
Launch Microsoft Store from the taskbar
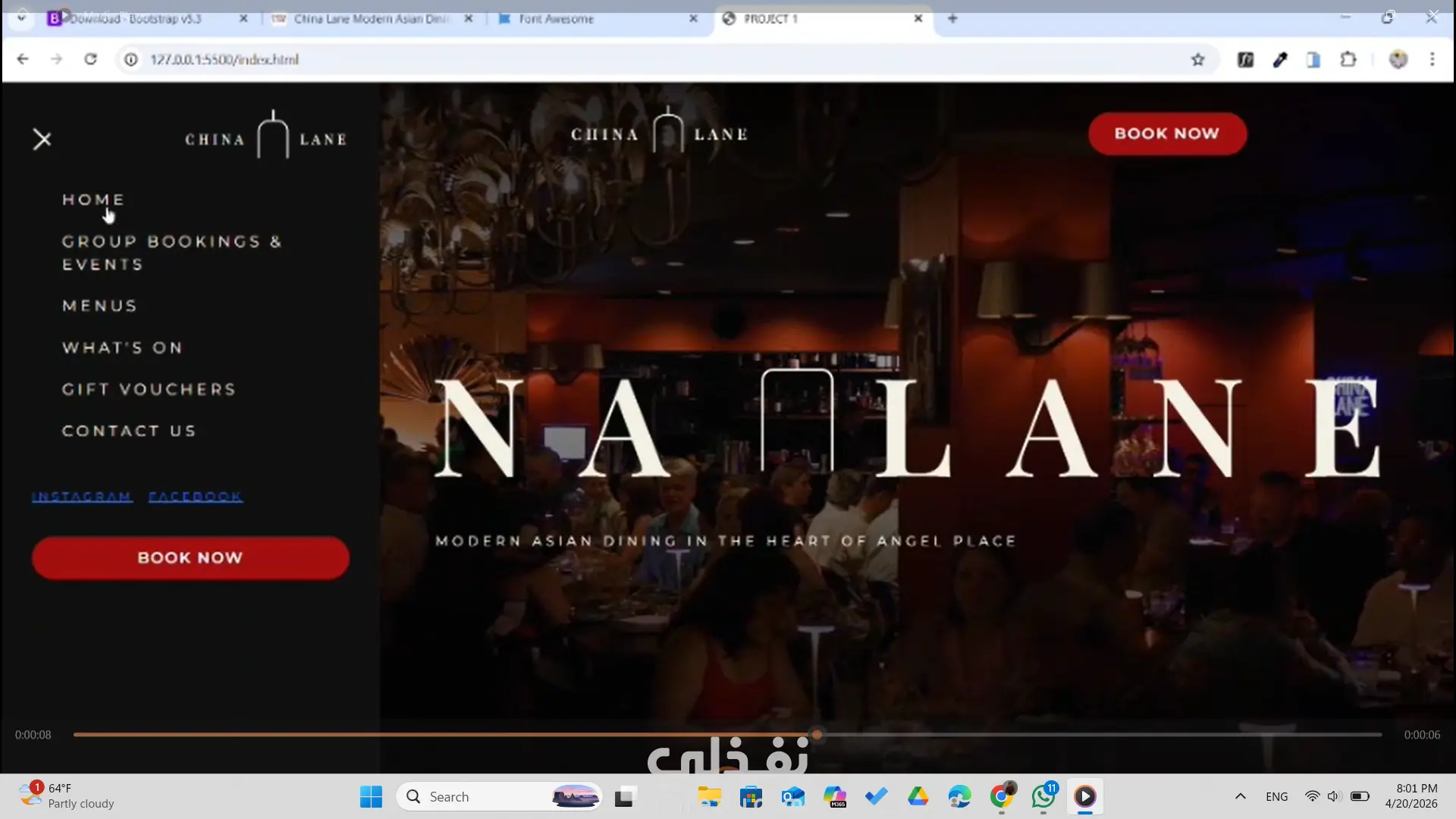point(752,797)
